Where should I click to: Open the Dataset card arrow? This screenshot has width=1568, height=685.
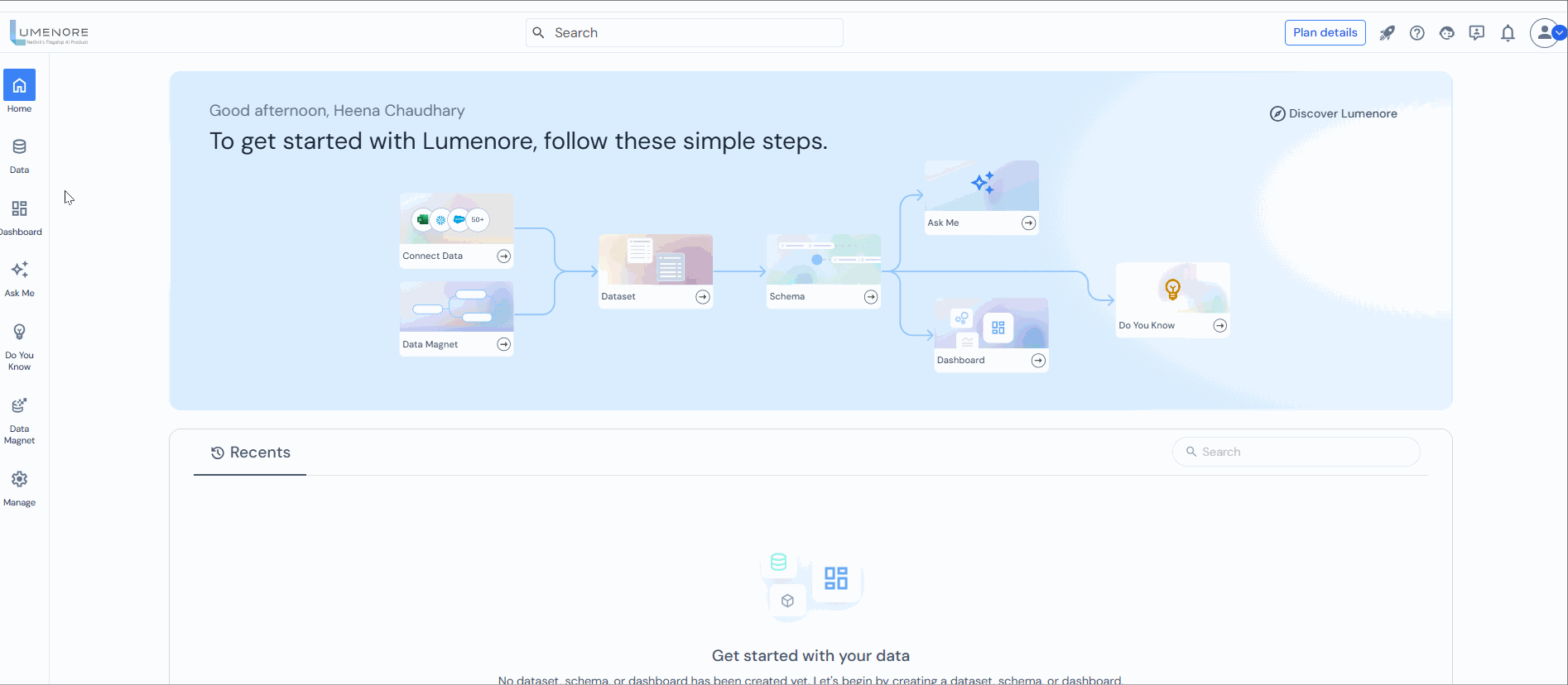(703, 297)
